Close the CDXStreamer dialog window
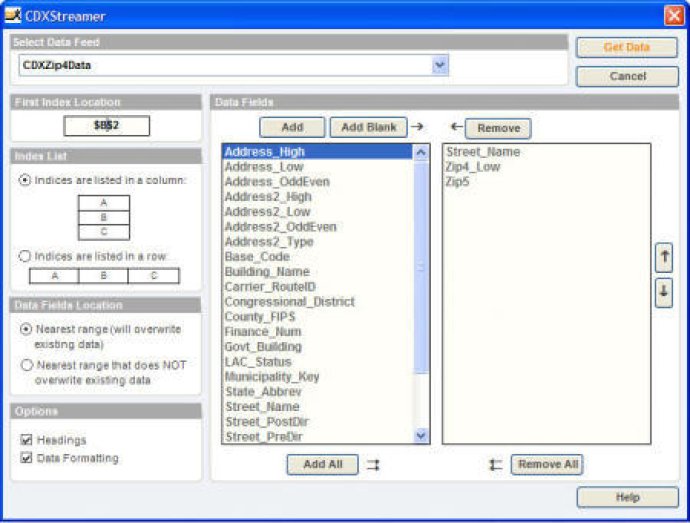The height and width of the screenshot is (523, 690). coord(674,16)
